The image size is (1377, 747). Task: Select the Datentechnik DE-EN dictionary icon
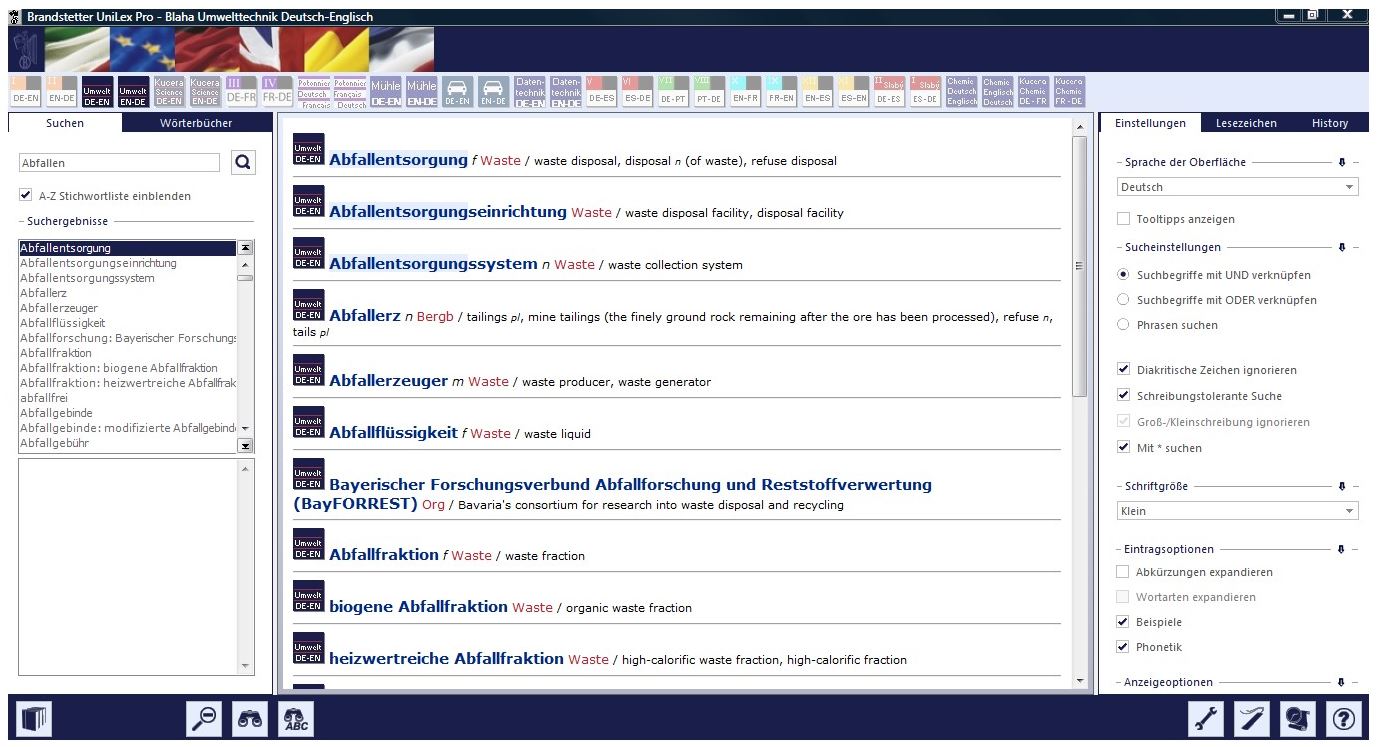[x=530, y=92]
